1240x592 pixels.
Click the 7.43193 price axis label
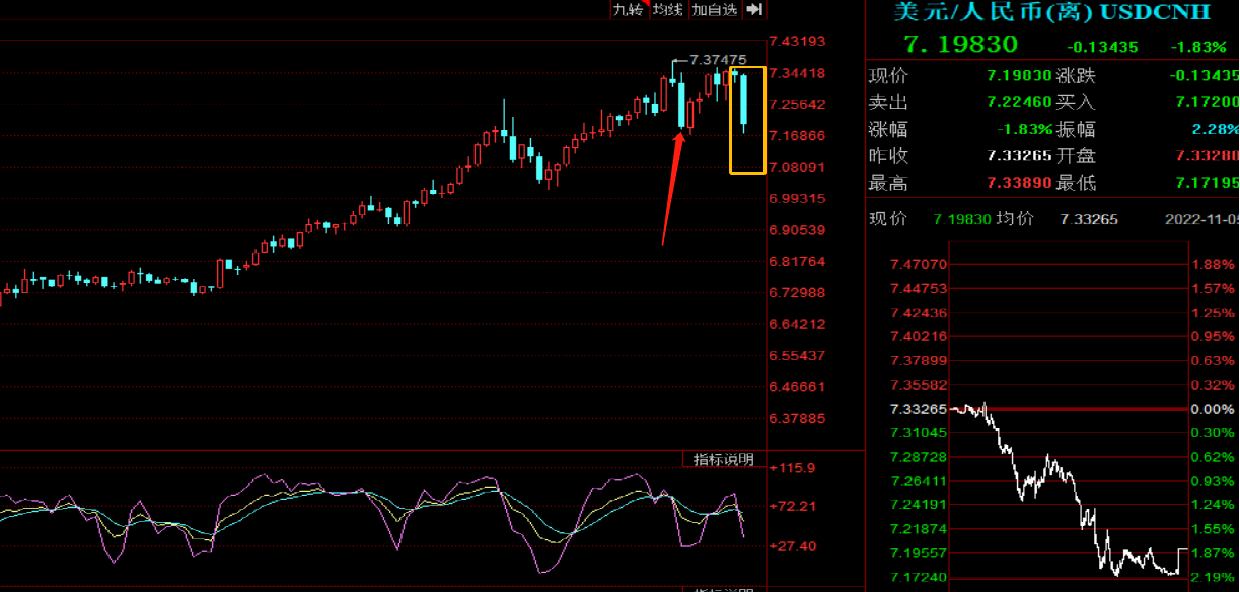point(797,41)
